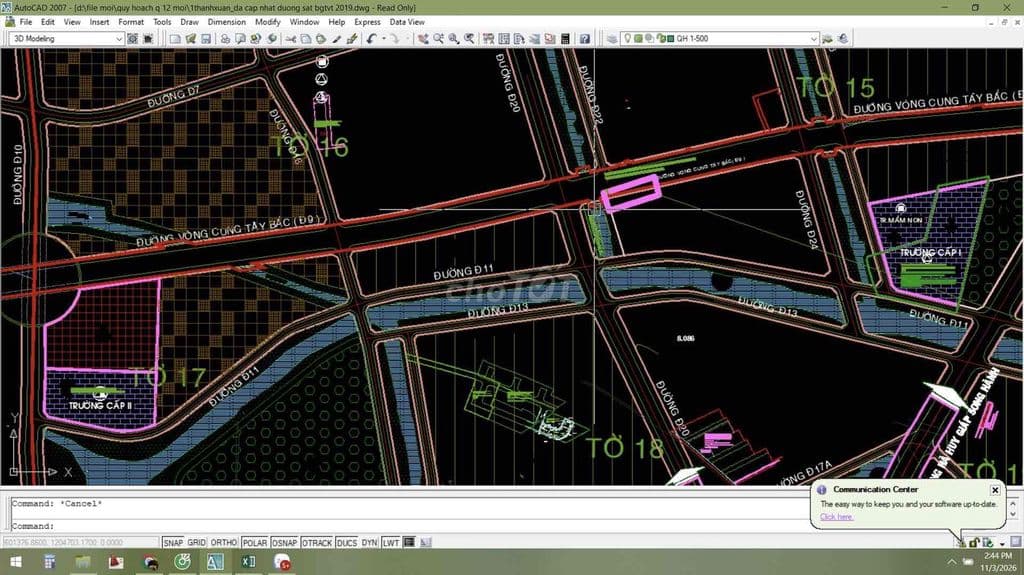Click the Undo arrow icon
Screen dimensions: 1024x575
[x=371, y=39]
